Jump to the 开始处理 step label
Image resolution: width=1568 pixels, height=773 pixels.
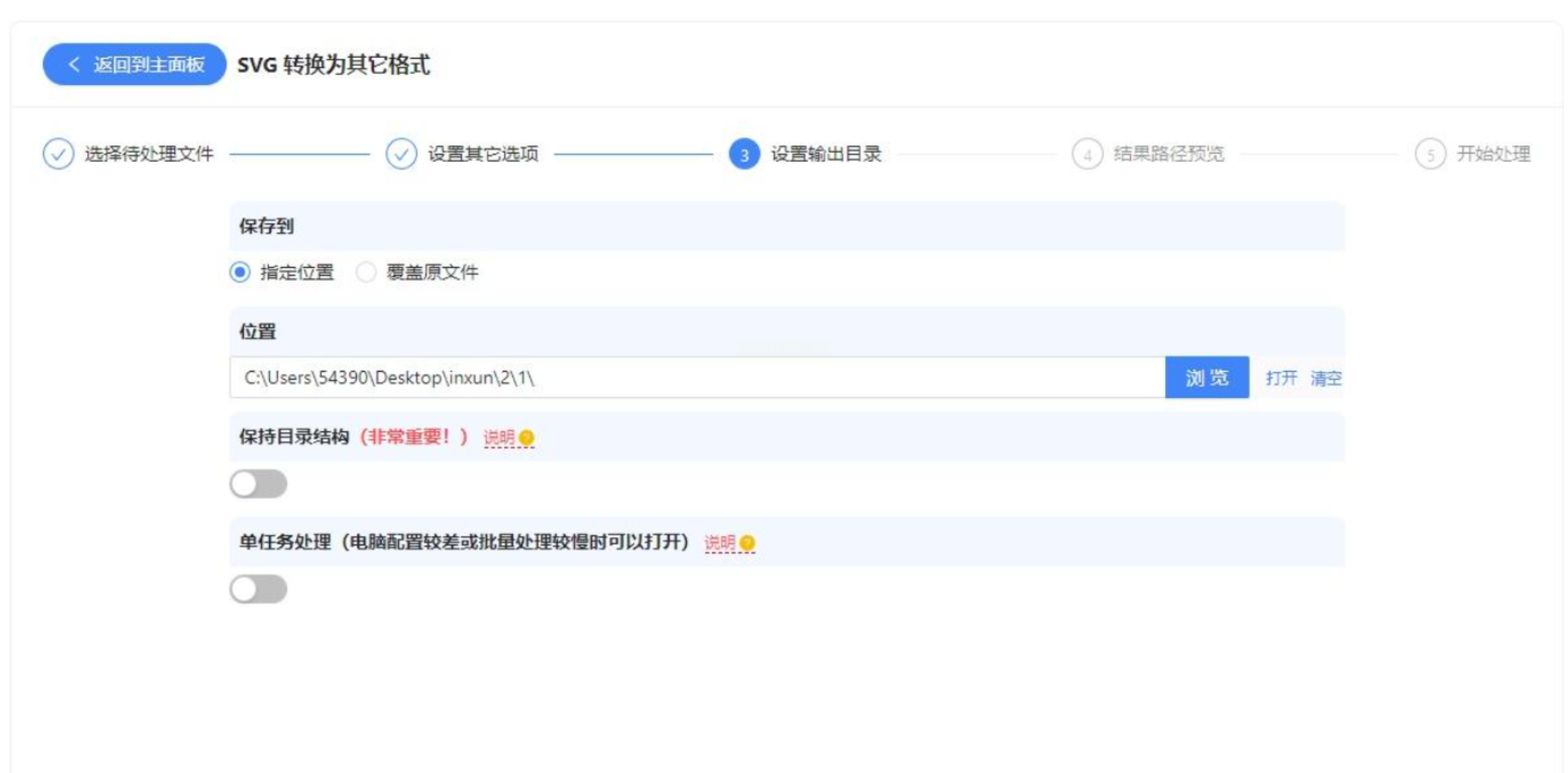1493,154
